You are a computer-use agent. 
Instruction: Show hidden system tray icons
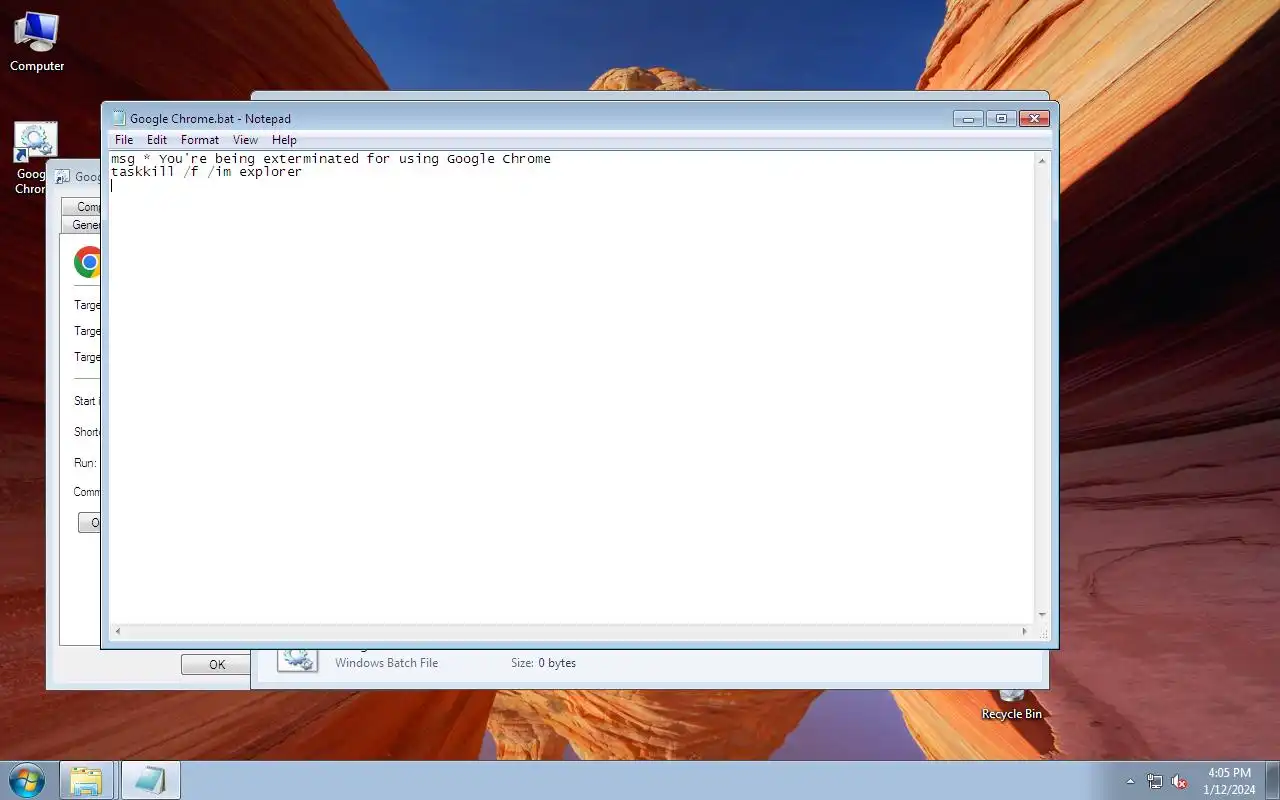(x=1131, y=781)
